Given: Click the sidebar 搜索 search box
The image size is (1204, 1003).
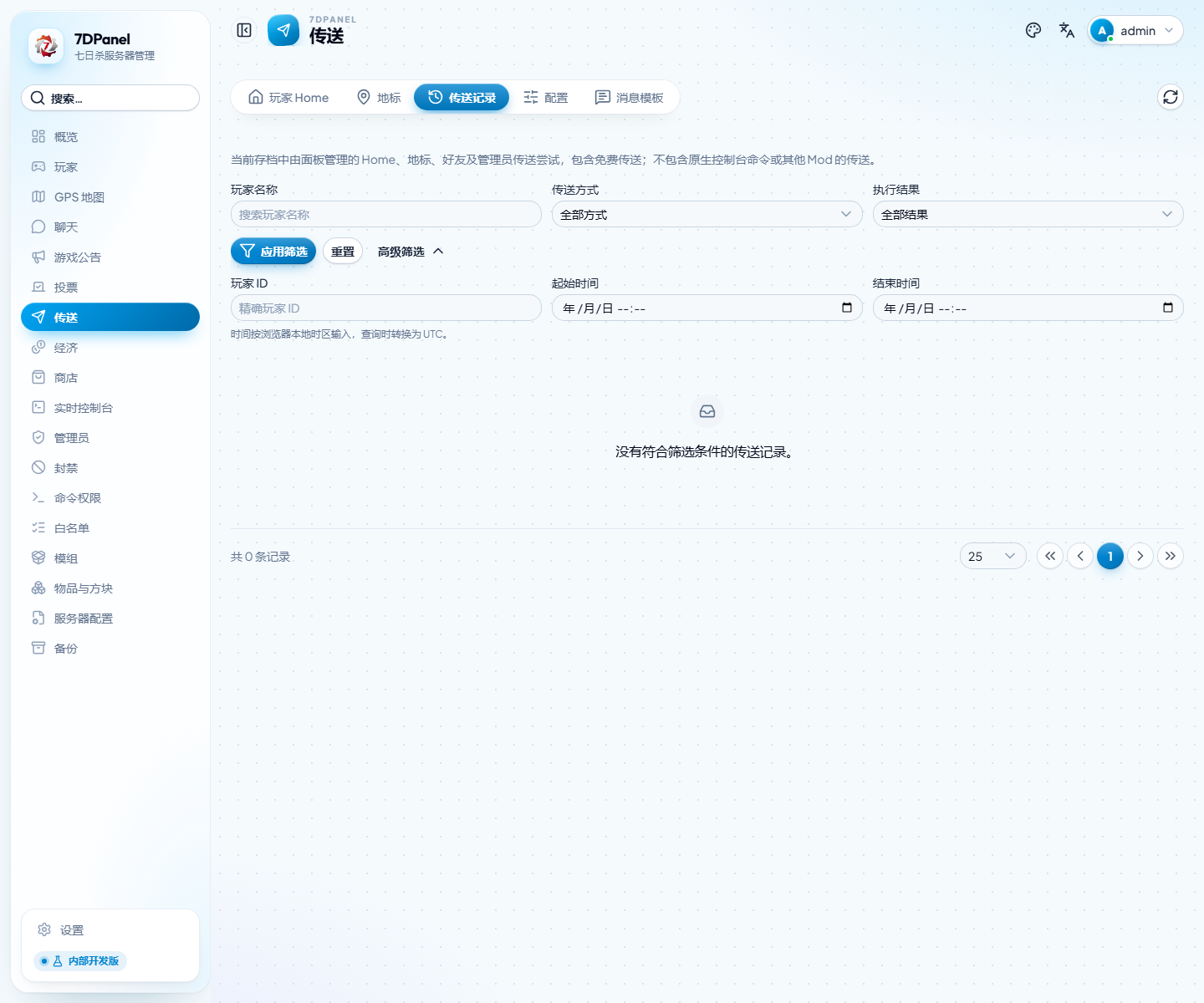Looking at the screenshot, I should tap(110, 98).
